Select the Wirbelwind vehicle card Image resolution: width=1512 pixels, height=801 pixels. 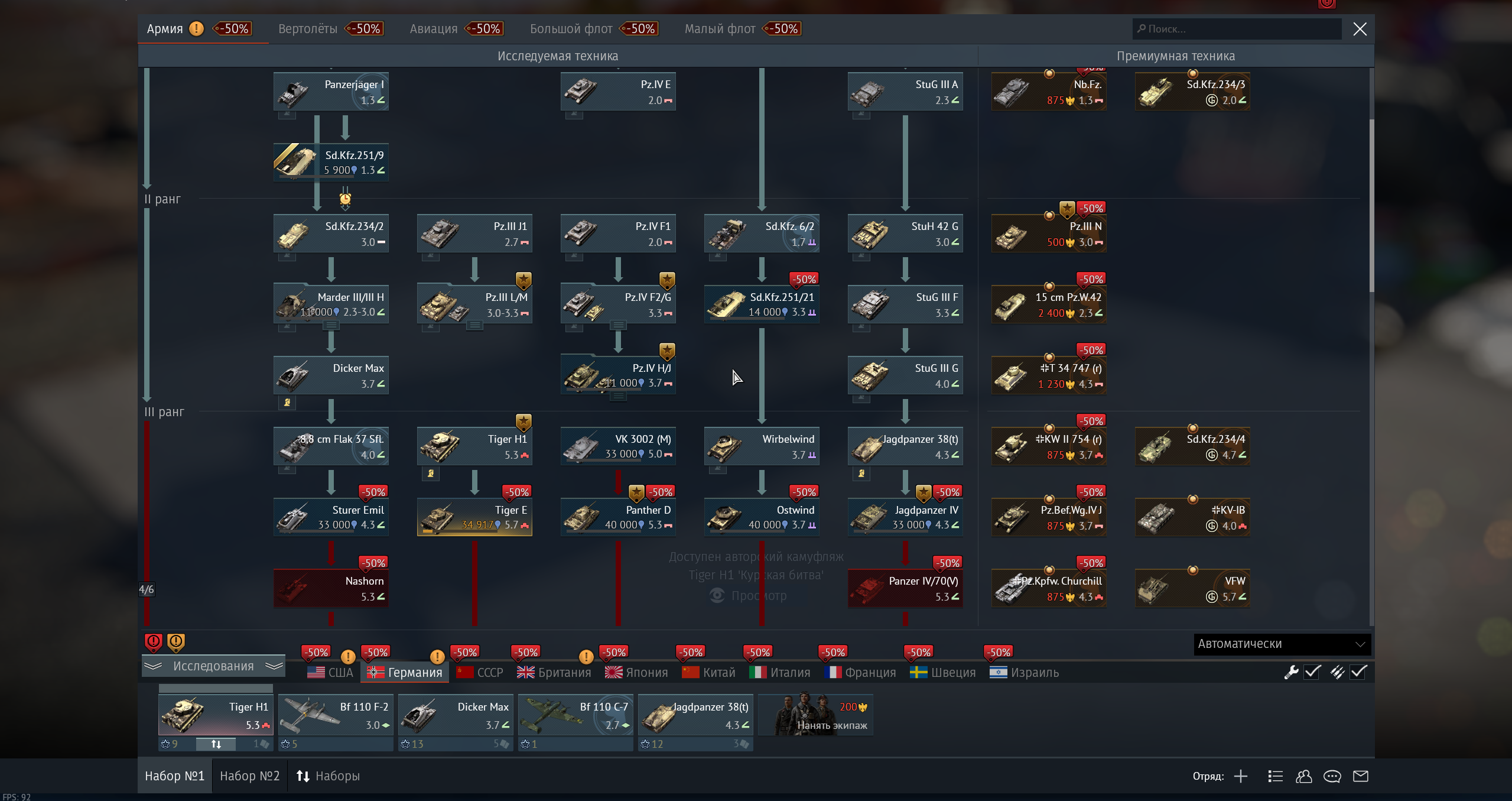pyautogui.click(x=762, y=446)
